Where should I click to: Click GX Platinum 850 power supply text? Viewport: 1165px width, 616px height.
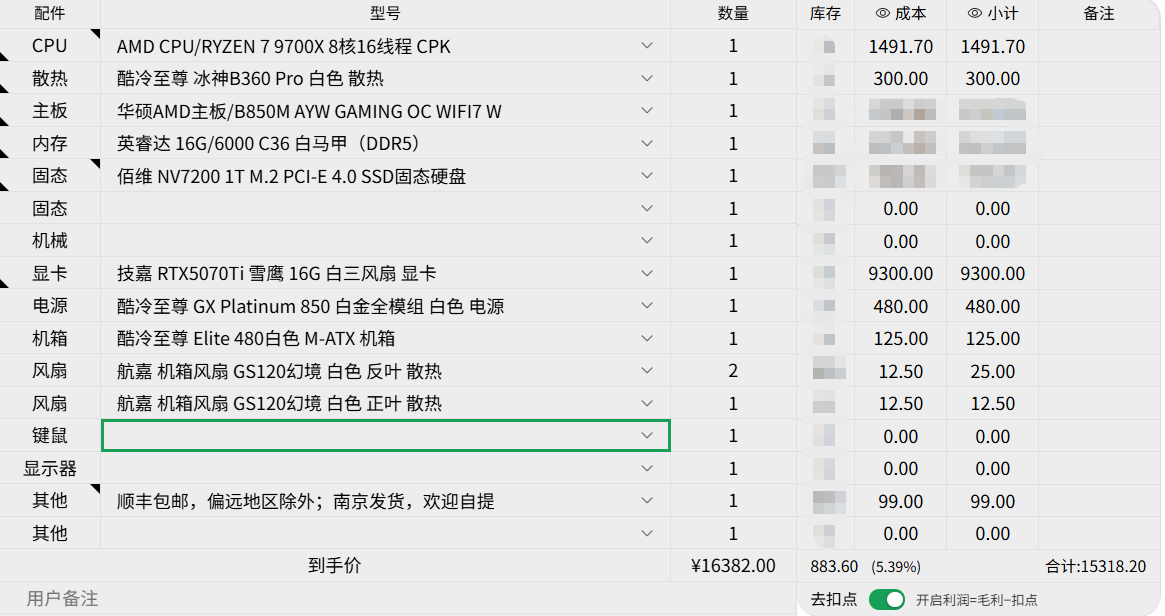pyautogui.click(x=311, y=306)
